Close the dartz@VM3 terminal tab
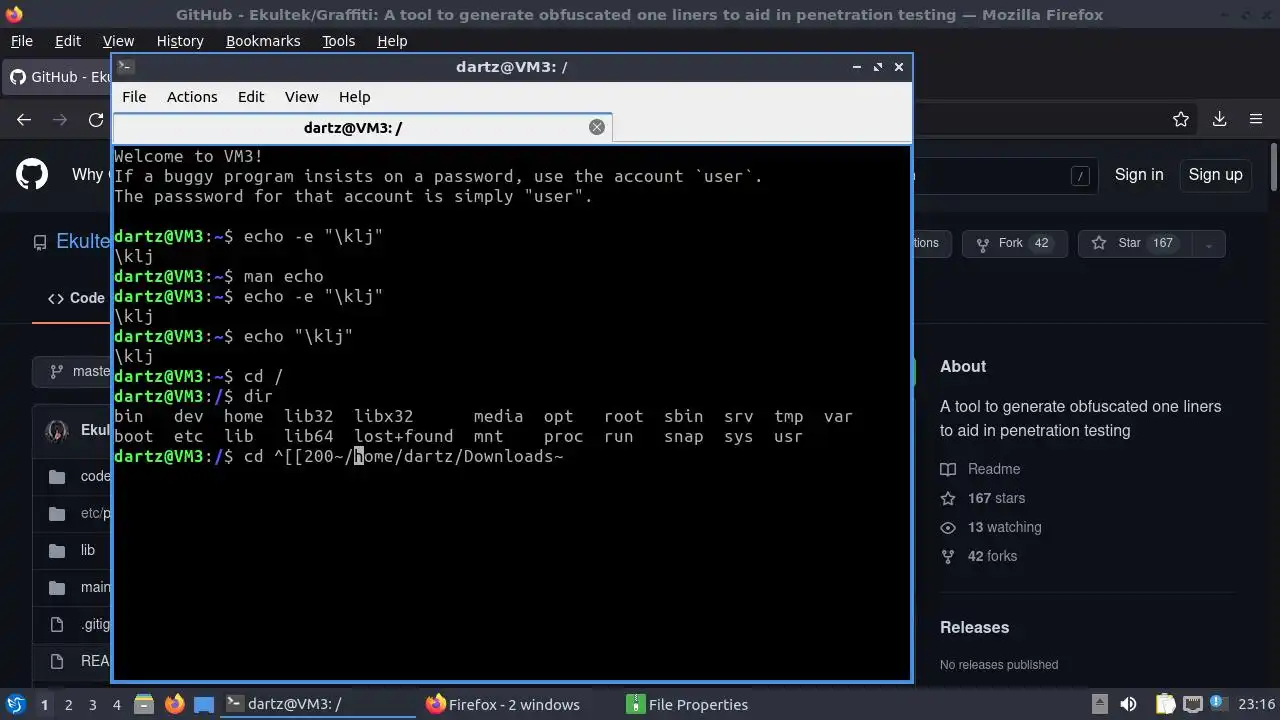This screenshot has width=1280, height=720. 597,127
